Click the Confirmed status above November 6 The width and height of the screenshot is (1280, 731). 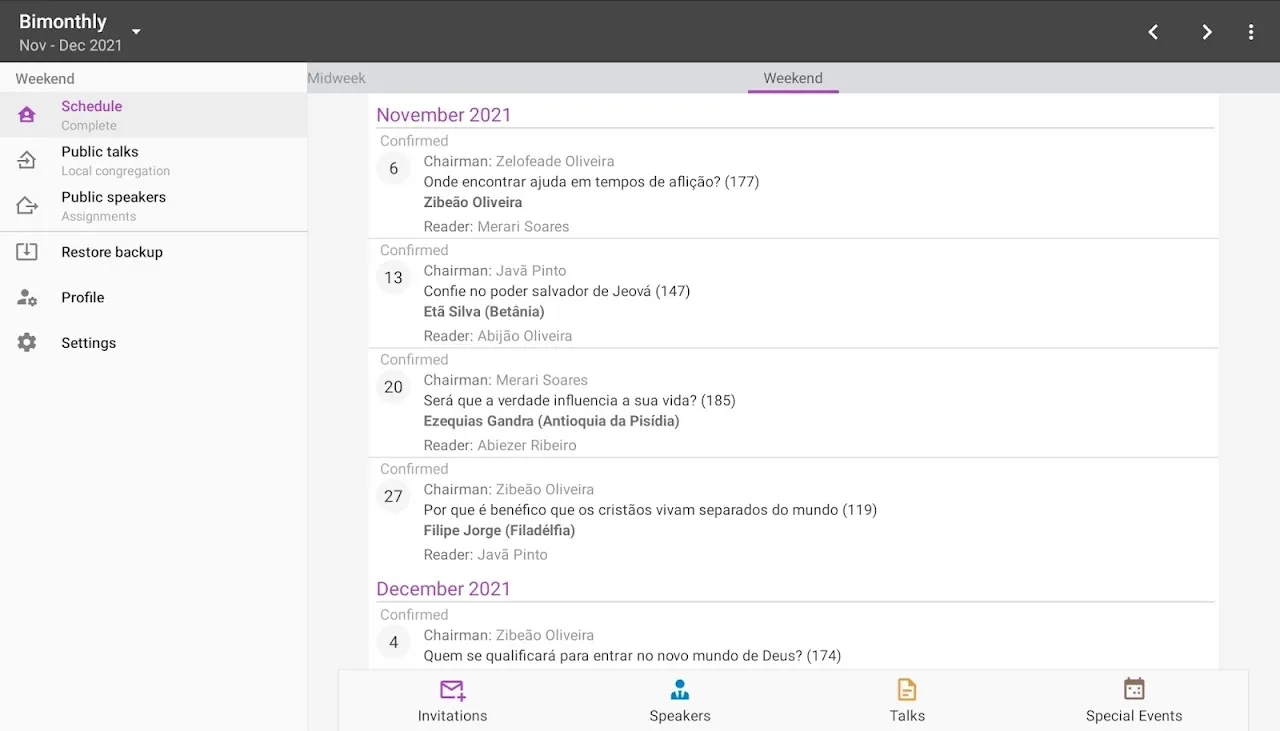click(x=414, y=141)
